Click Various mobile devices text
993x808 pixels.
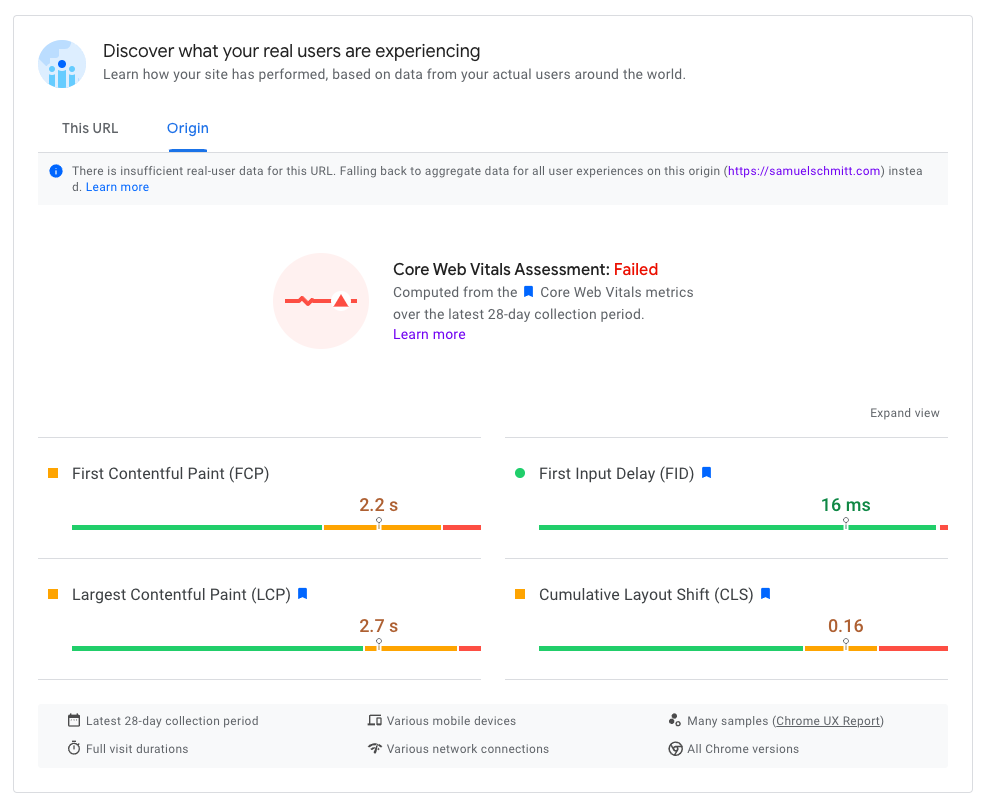click(x=452, y=721)
